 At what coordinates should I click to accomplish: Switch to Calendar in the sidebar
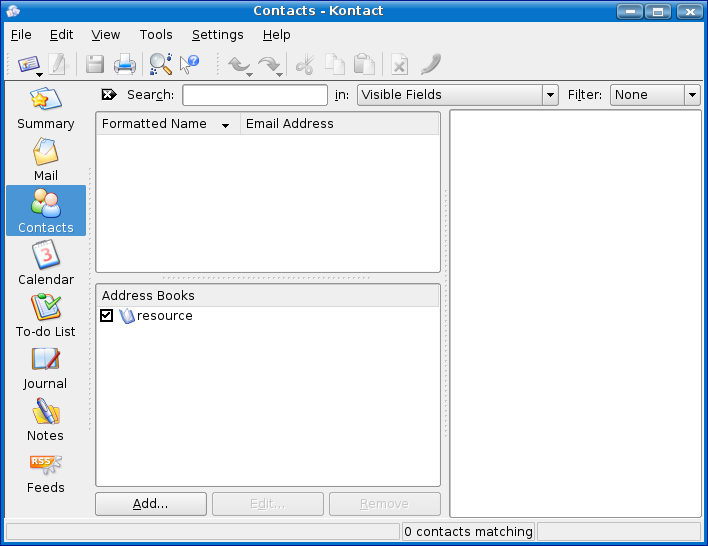pyautogui.click(x=46, y=263)
